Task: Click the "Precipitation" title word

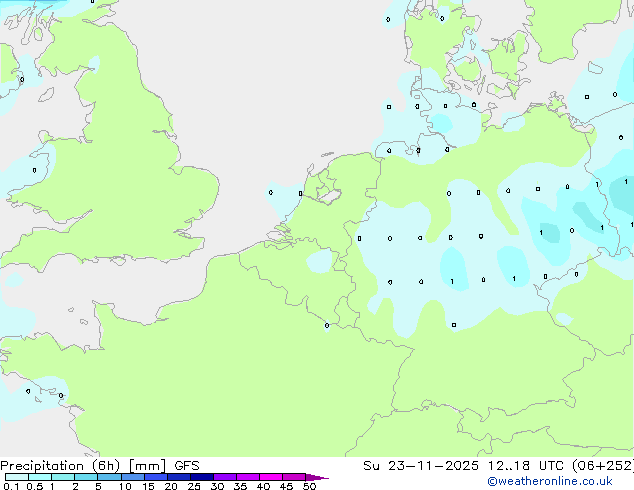Action: (42, 466)
